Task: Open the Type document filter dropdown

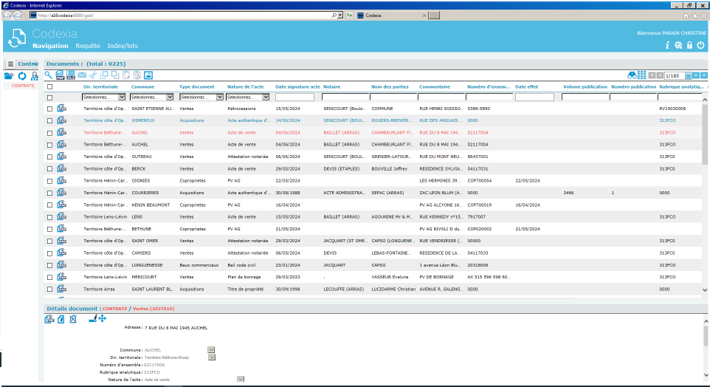Action: (x=201, y=97)
